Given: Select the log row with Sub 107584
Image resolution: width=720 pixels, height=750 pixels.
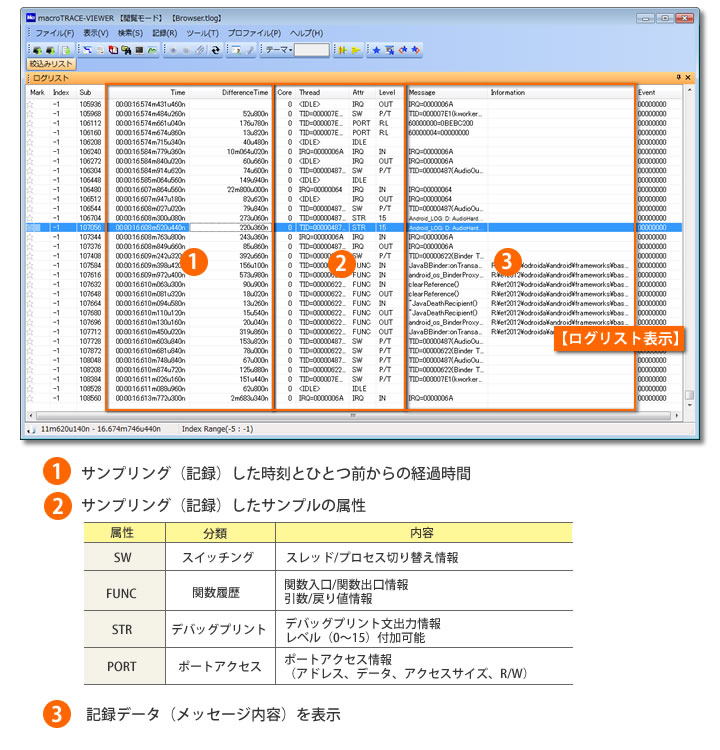Looking at the screenshot, I should (x=354, y=265).
